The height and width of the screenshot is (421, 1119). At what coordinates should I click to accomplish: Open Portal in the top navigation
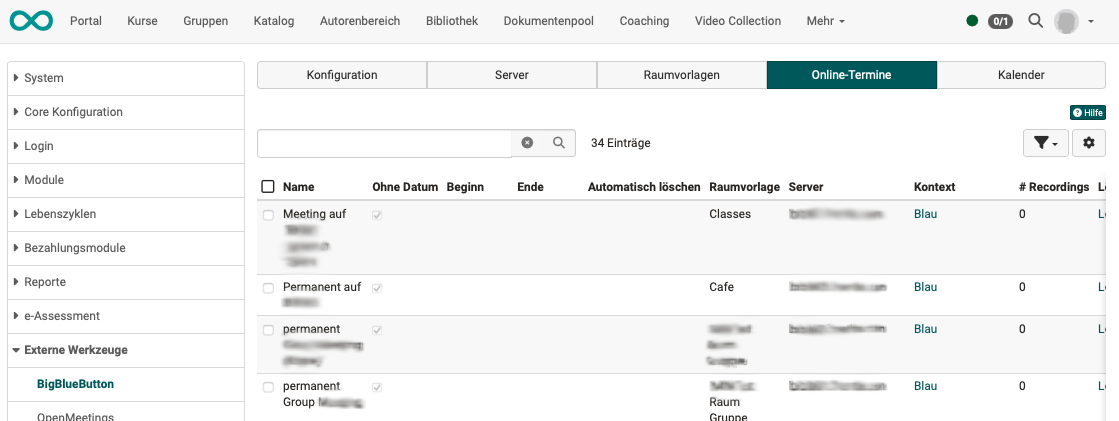(86, 21)
